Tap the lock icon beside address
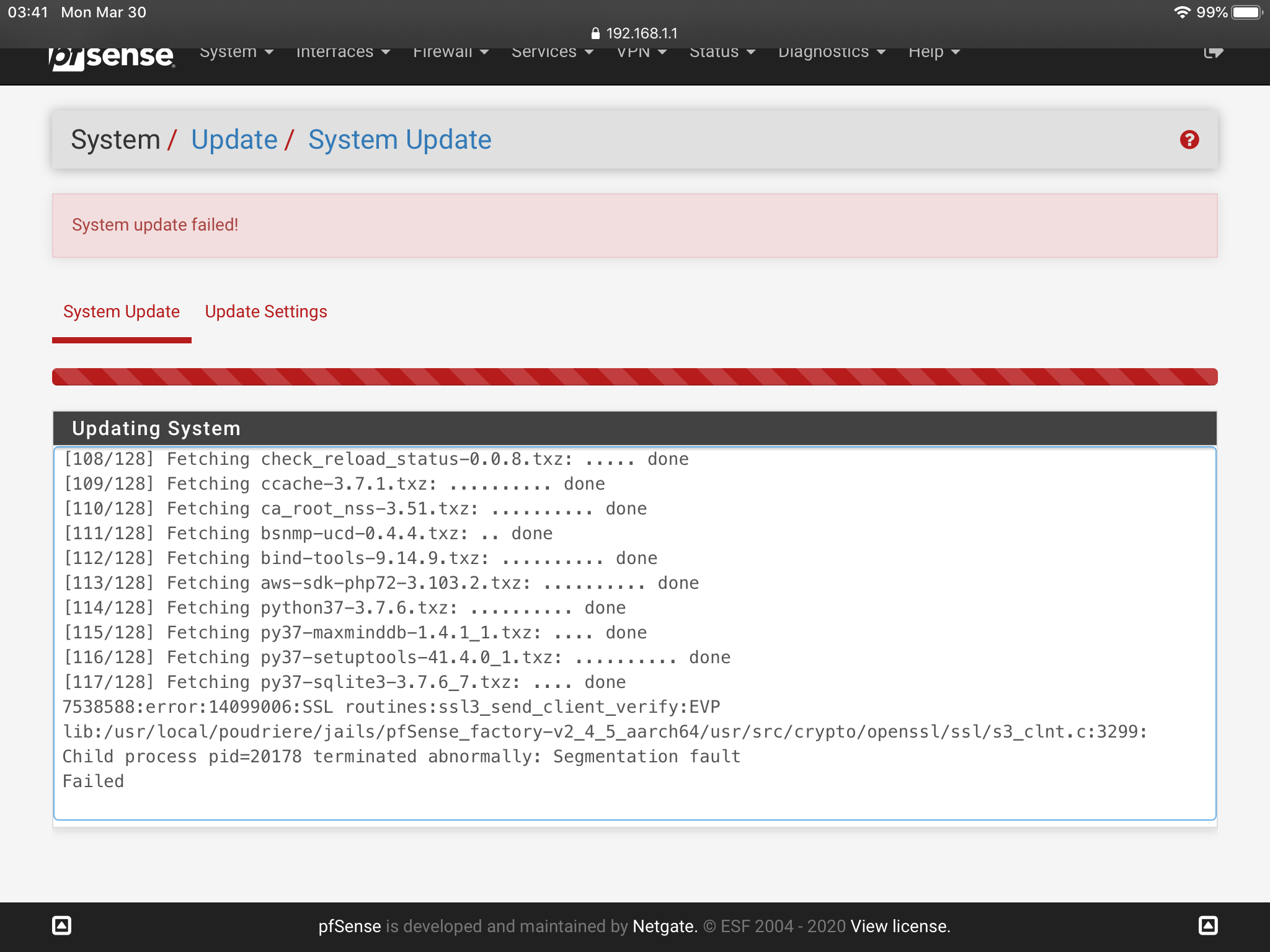The image size is (1270, 952). (595, 33)
